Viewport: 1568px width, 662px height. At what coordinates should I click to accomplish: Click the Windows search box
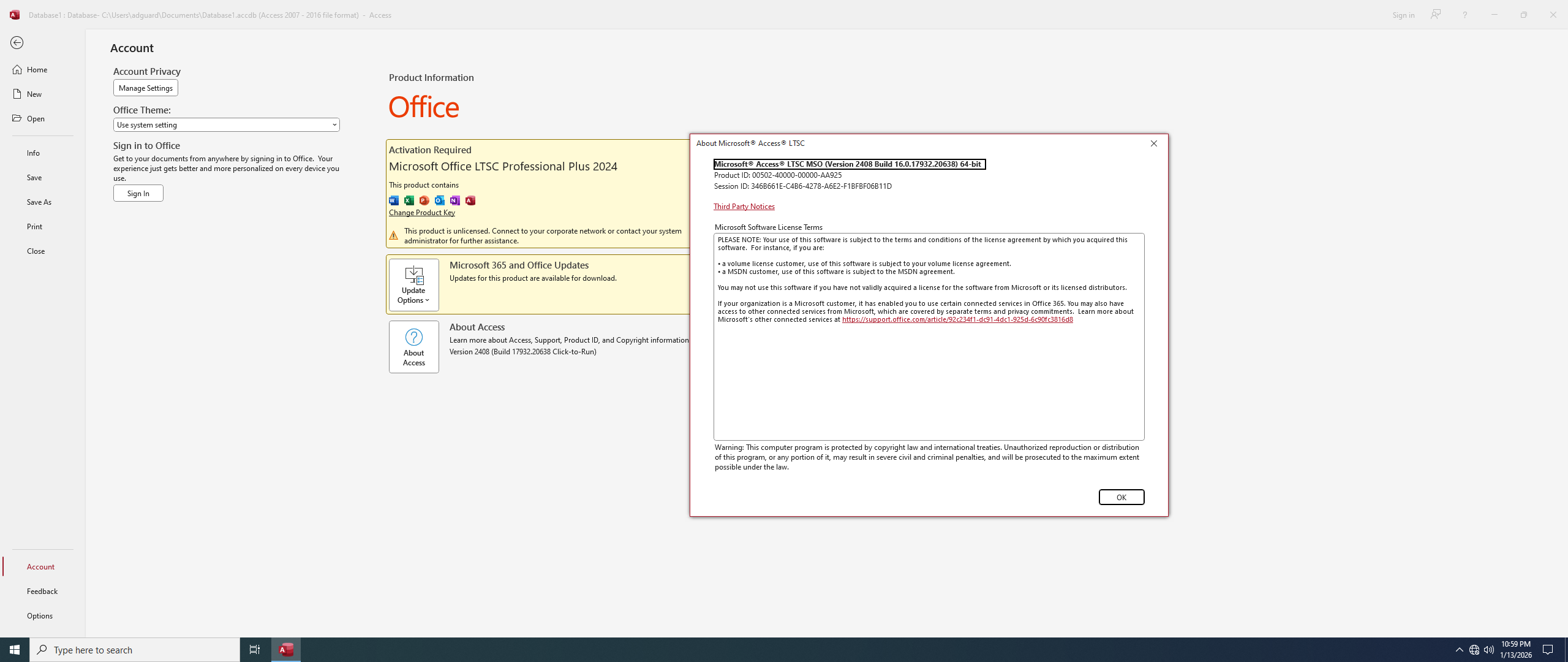(x=135, y=650)
